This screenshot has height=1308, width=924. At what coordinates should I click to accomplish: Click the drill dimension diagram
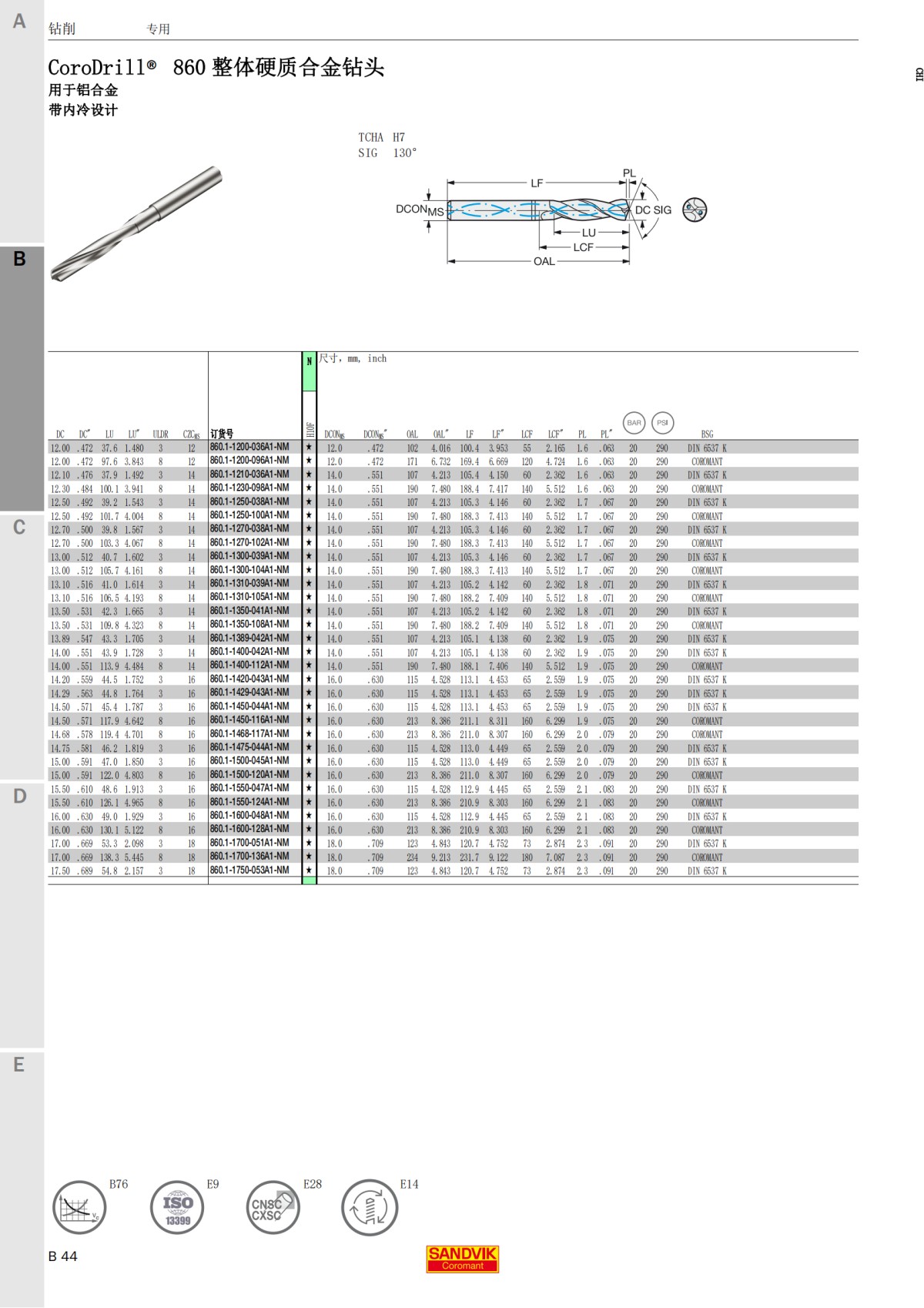coord(535,217)
